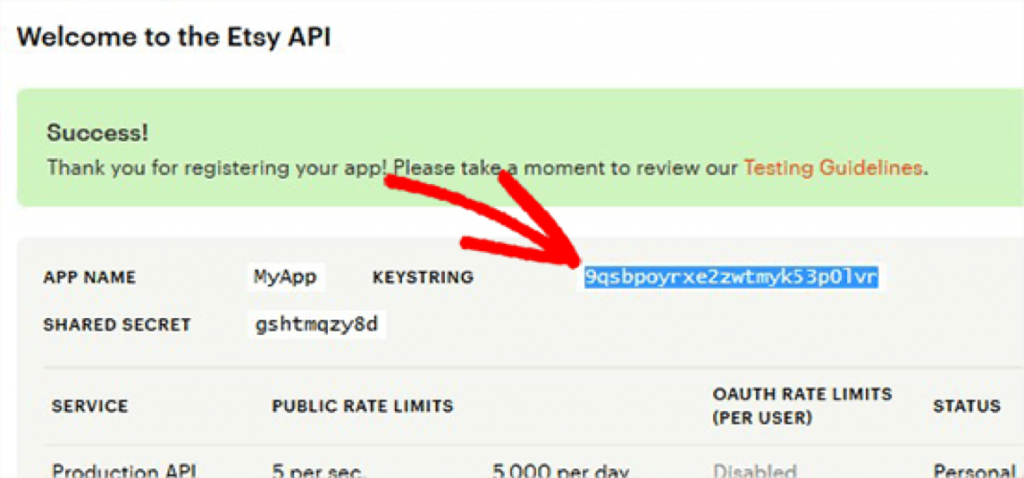
Task: Click the SHARED SECRET label
Action: click(x=117, y=325)
